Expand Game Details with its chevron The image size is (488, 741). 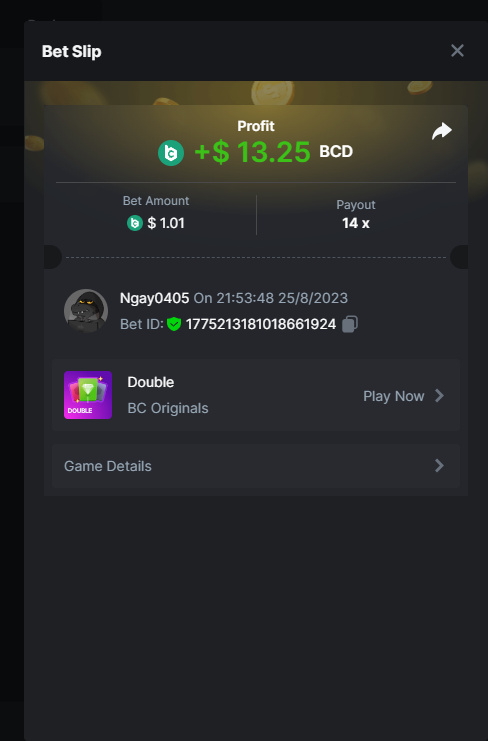tap(439, 465)
